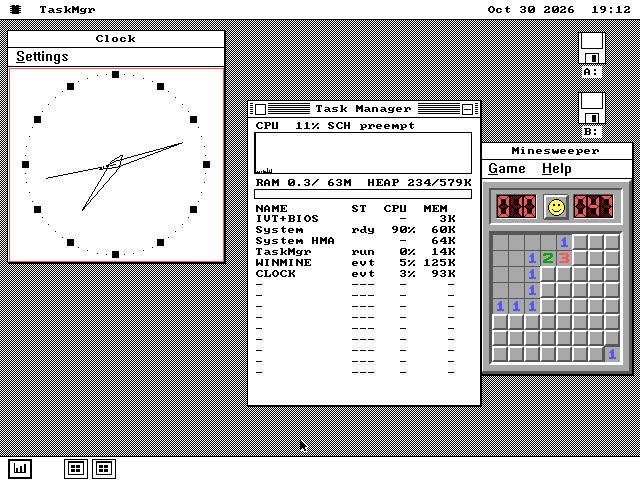
Task: Click the first window-grid taskbar icon
Action: tap(76, 468)
